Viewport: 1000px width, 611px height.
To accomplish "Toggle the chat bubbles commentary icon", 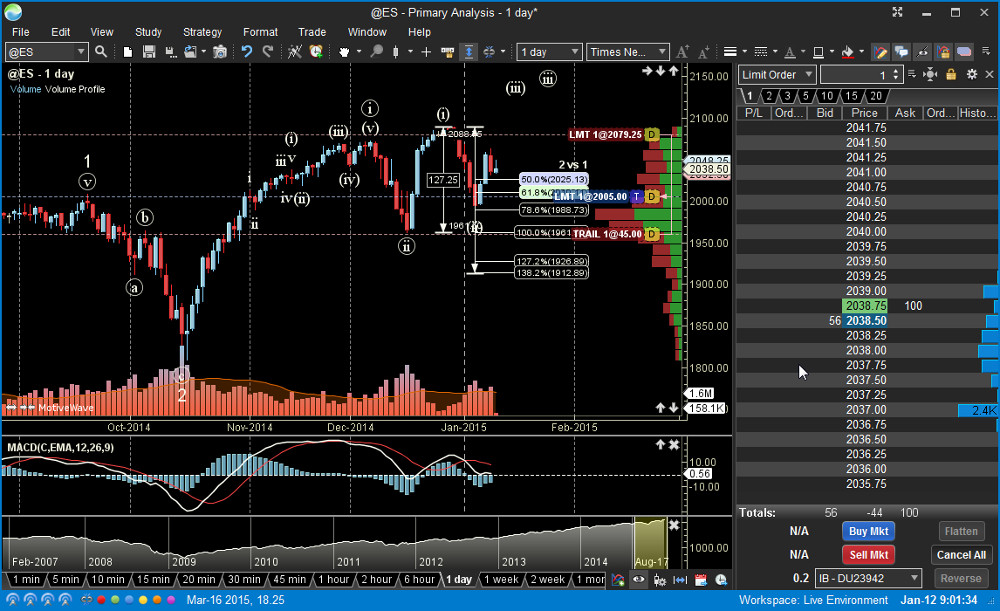I will click(x=901, y=52).
